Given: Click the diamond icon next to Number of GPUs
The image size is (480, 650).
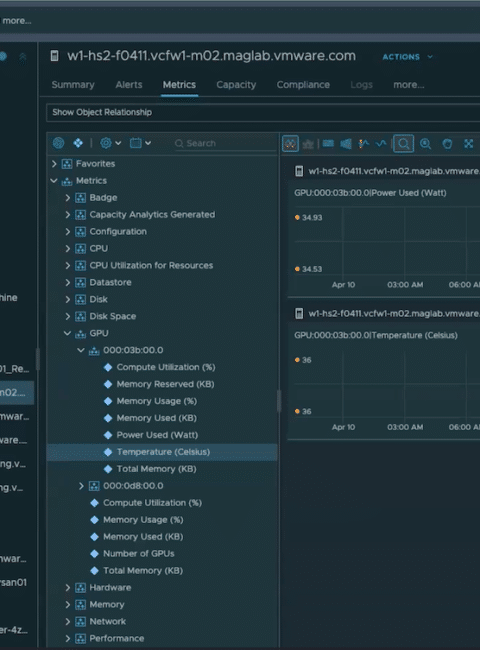Looking at the screenshot, I should click(x=95, y=553).
